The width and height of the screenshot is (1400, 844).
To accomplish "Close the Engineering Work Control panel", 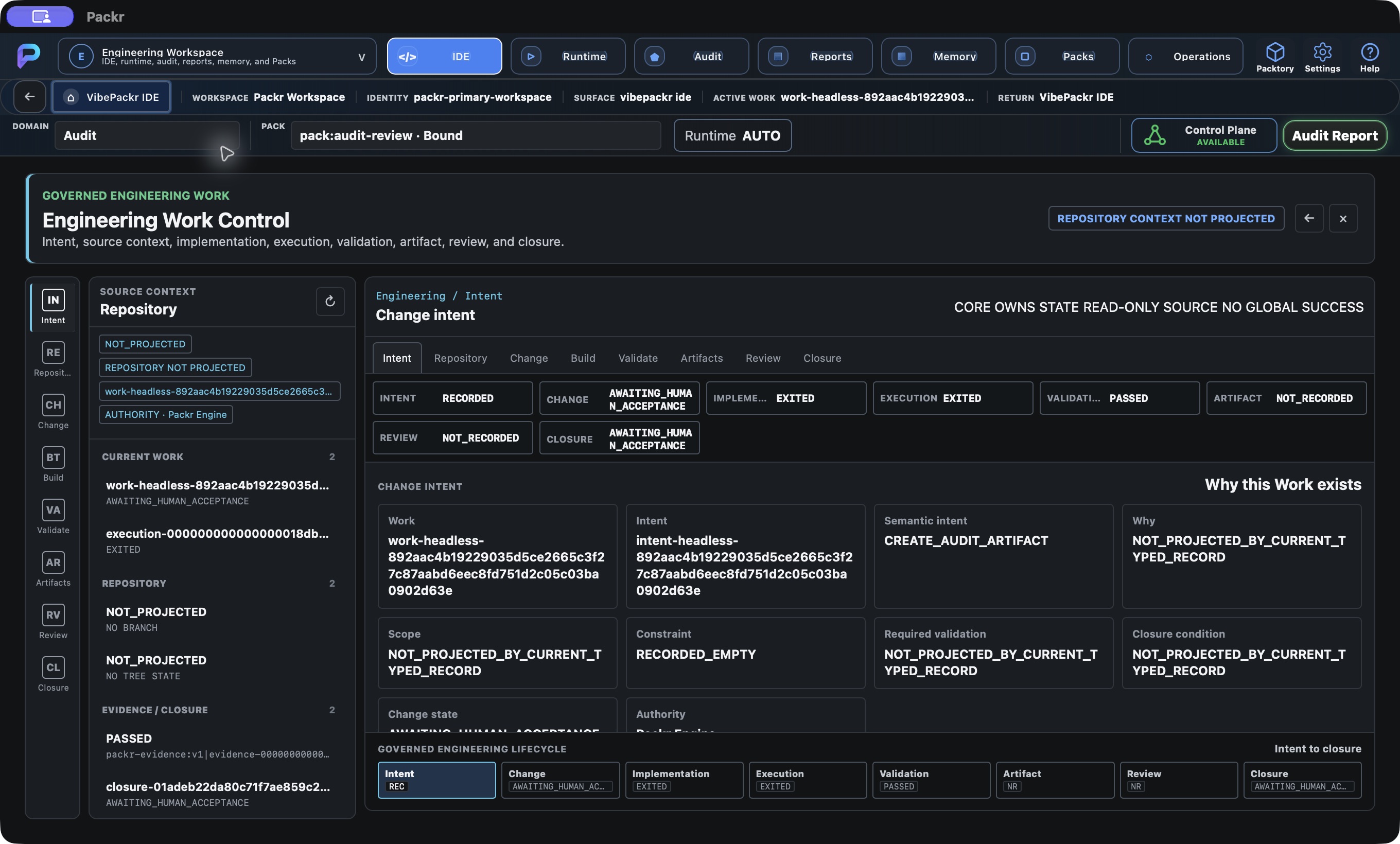I will 1343,218.
